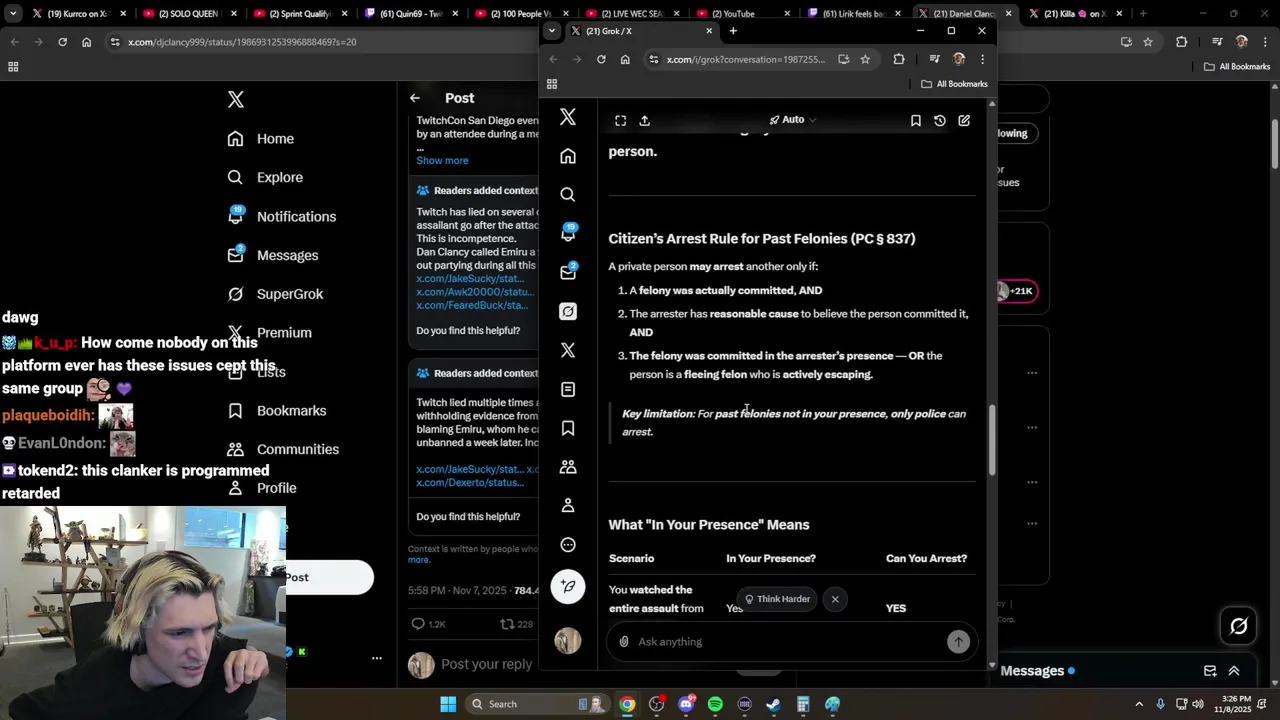Open Communities in X left navigation

tap(283, 450)
